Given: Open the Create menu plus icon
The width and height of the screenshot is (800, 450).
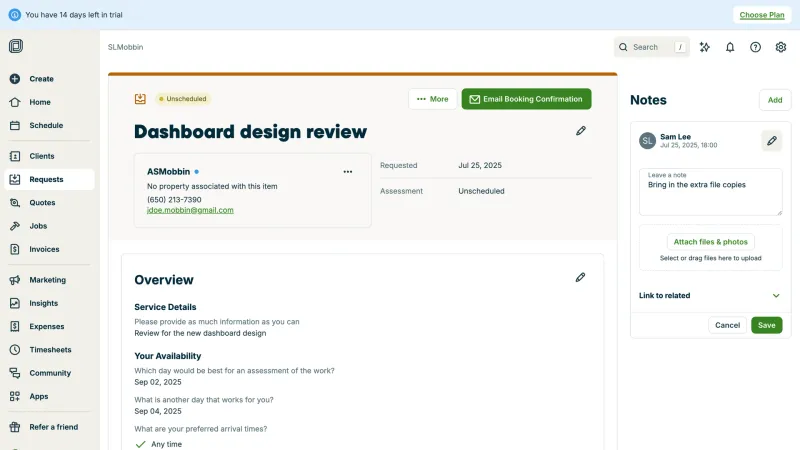Looking at the screenshot, I should (x=15, y=79).
